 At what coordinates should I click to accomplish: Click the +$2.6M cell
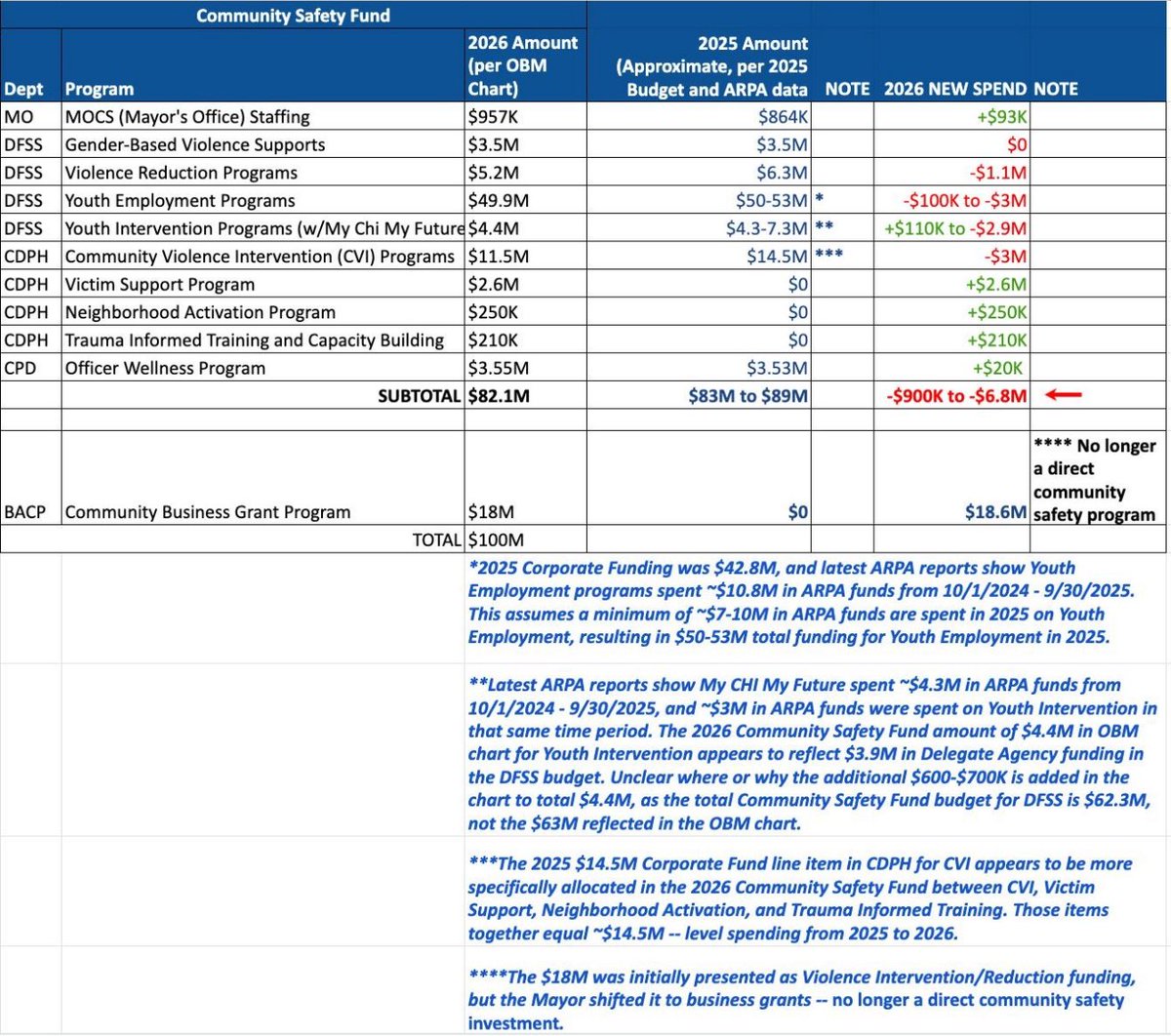coord(951,285)
